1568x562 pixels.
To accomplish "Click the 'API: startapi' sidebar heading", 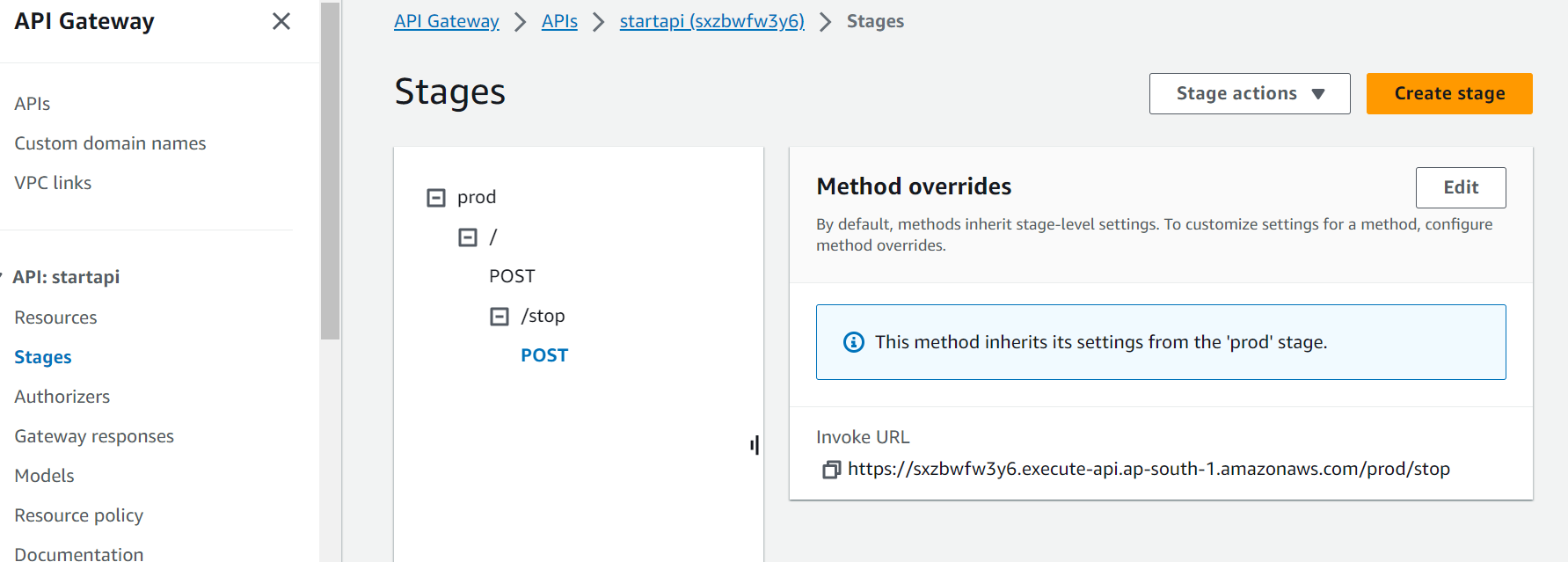I will (x=66, y=277).
